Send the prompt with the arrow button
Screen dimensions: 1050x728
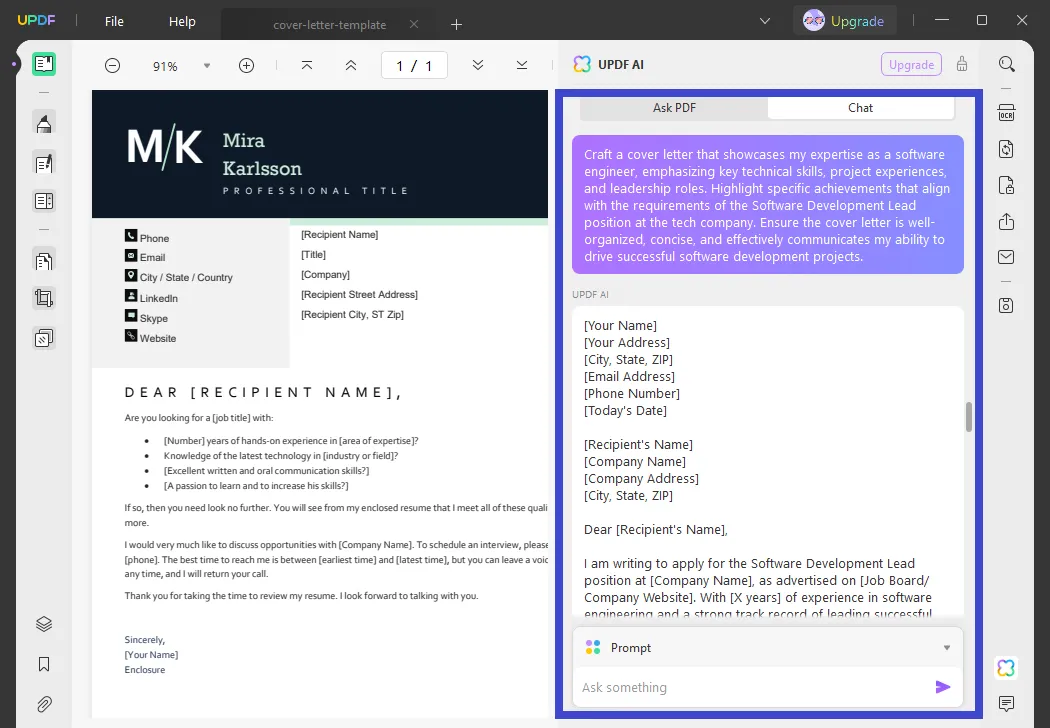click(941, 687)
